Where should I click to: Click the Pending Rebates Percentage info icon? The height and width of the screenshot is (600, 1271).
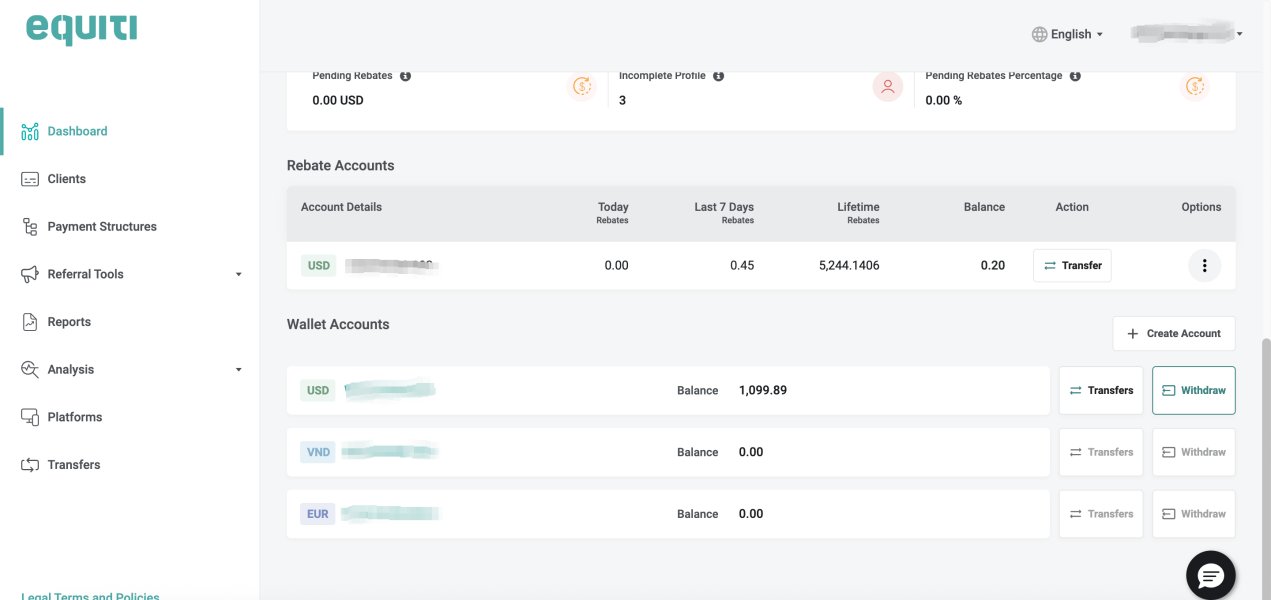1075,76
